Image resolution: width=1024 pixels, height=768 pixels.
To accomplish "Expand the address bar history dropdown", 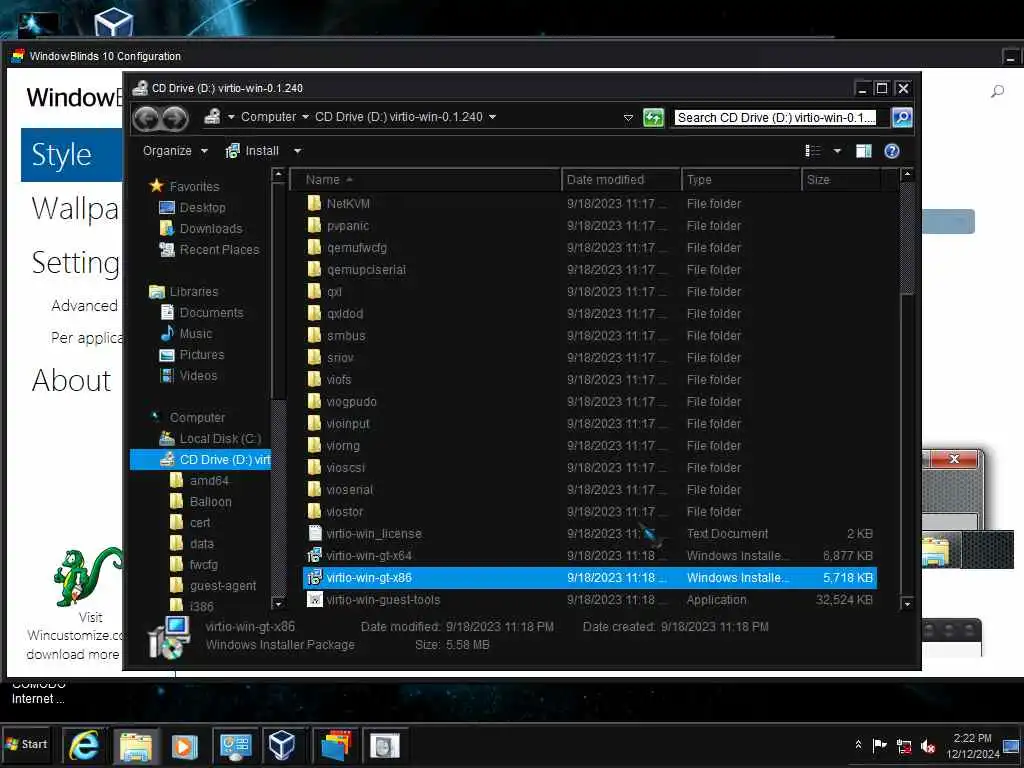I will click(x=628, y=118).
